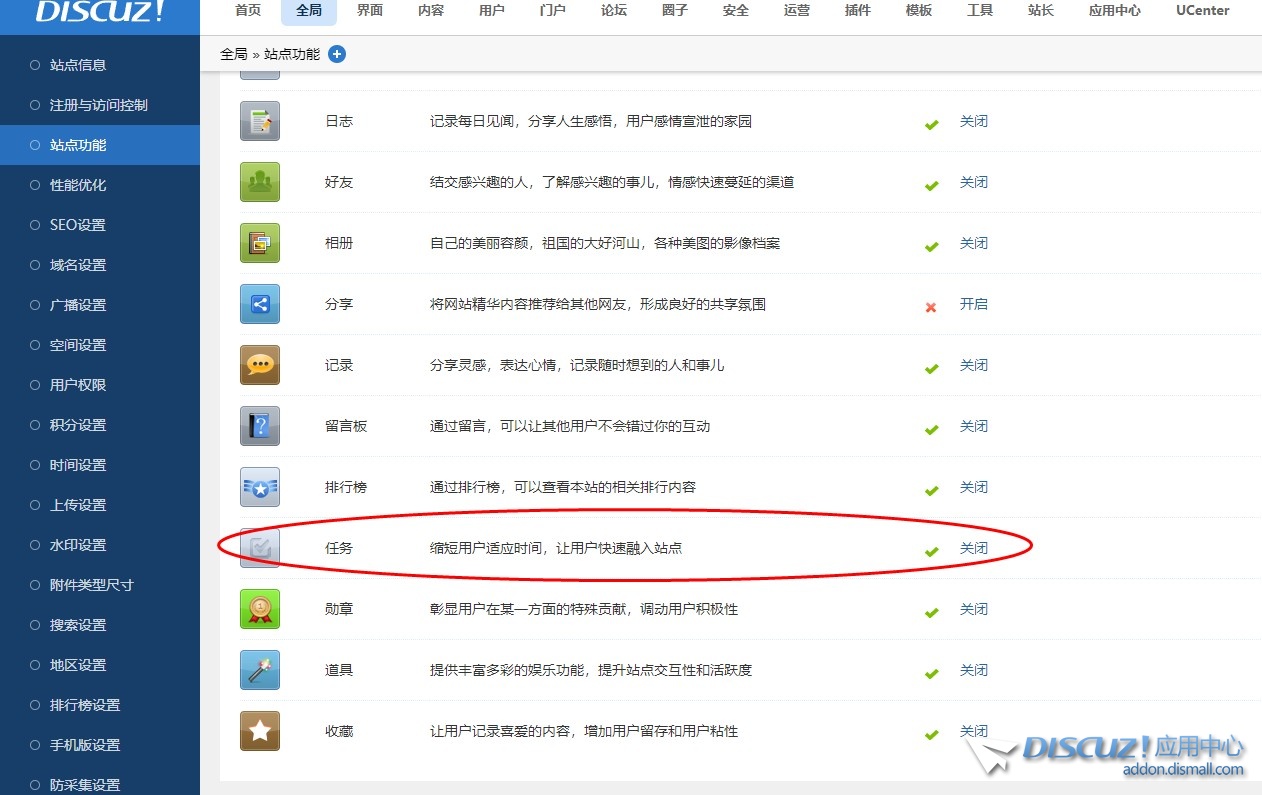Disable the 任务 feature via 关闭 link

click(973, 548)
